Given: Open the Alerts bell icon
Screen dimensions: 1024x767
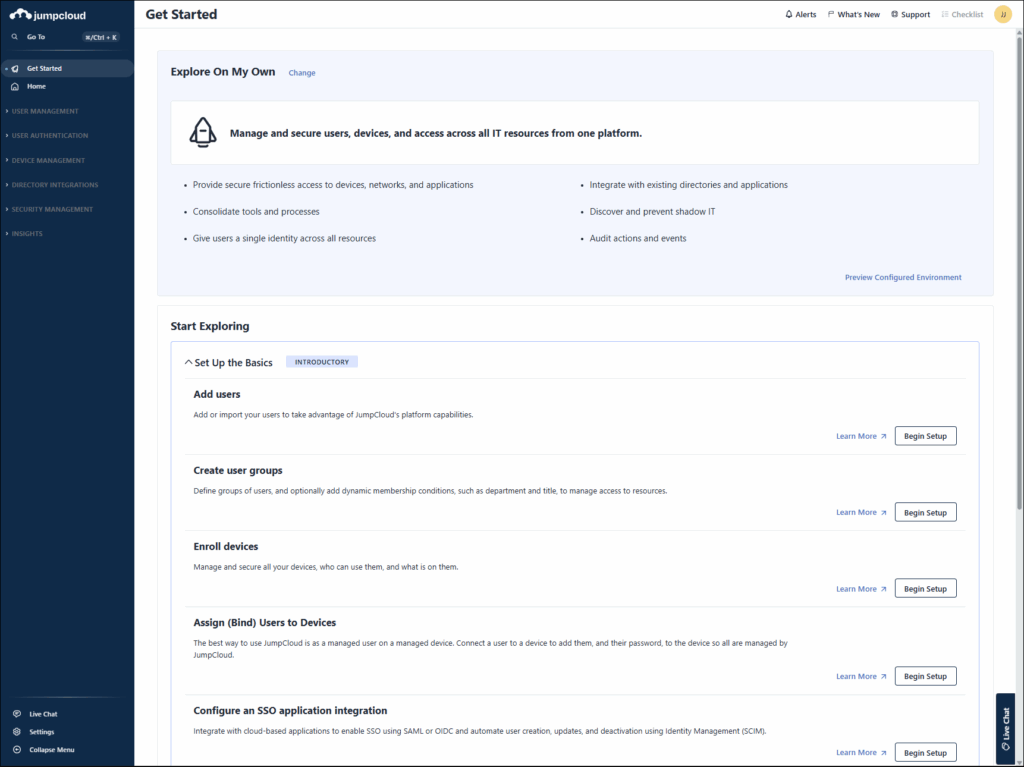Looking at the screenshot, I should pyautogui.click(x=789, y=15).
